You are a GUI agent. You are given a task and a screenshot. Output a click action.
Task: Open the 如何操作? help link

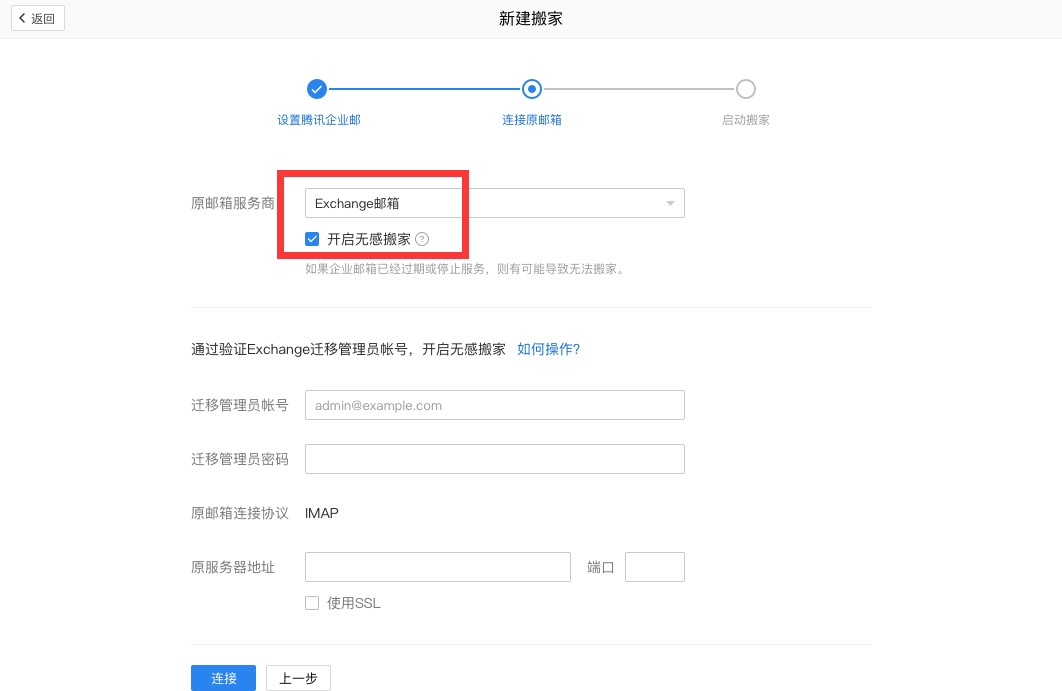pos(548,349)
